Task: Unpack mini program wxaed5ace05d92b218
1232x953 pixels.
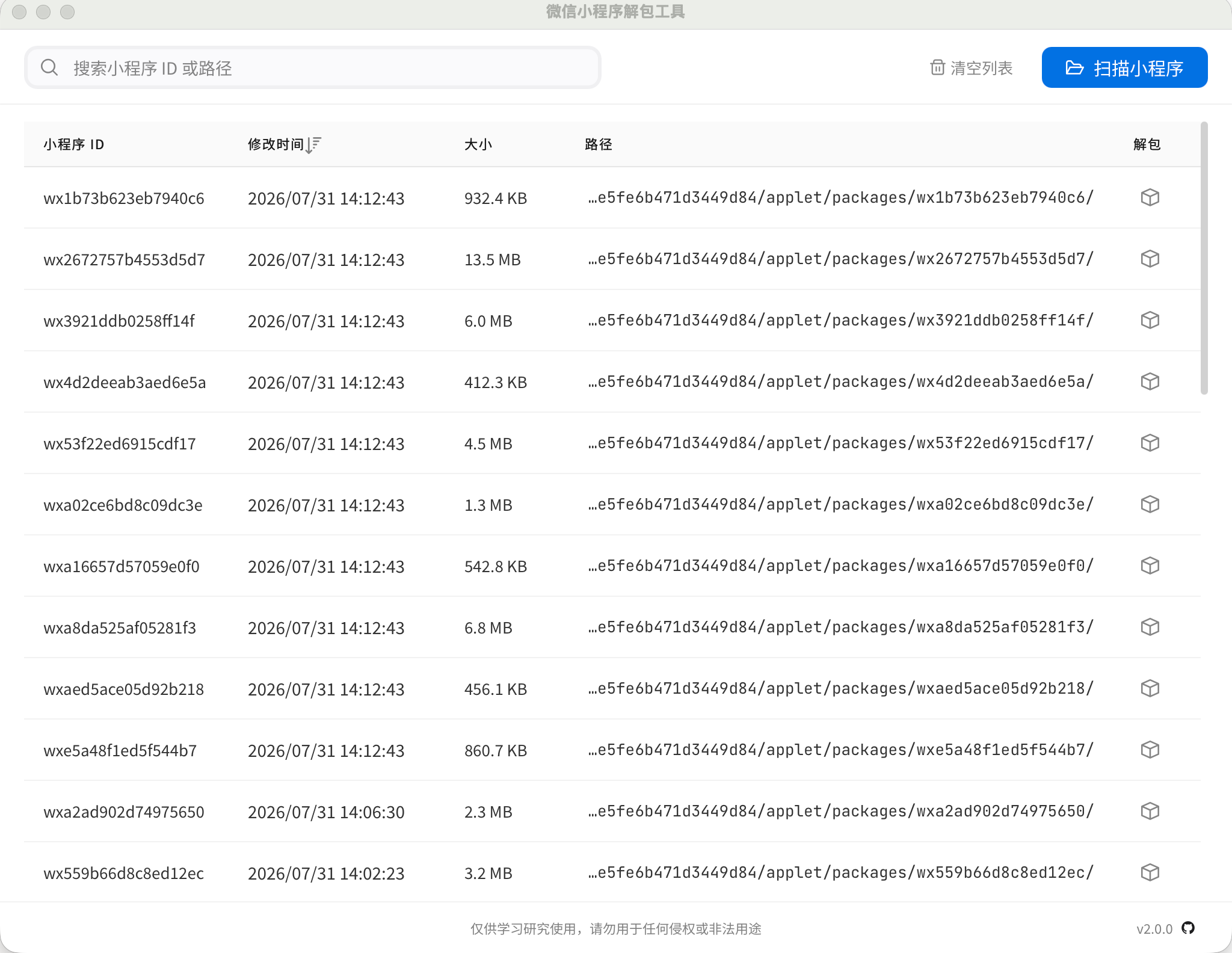Action: click(1150, 689)
